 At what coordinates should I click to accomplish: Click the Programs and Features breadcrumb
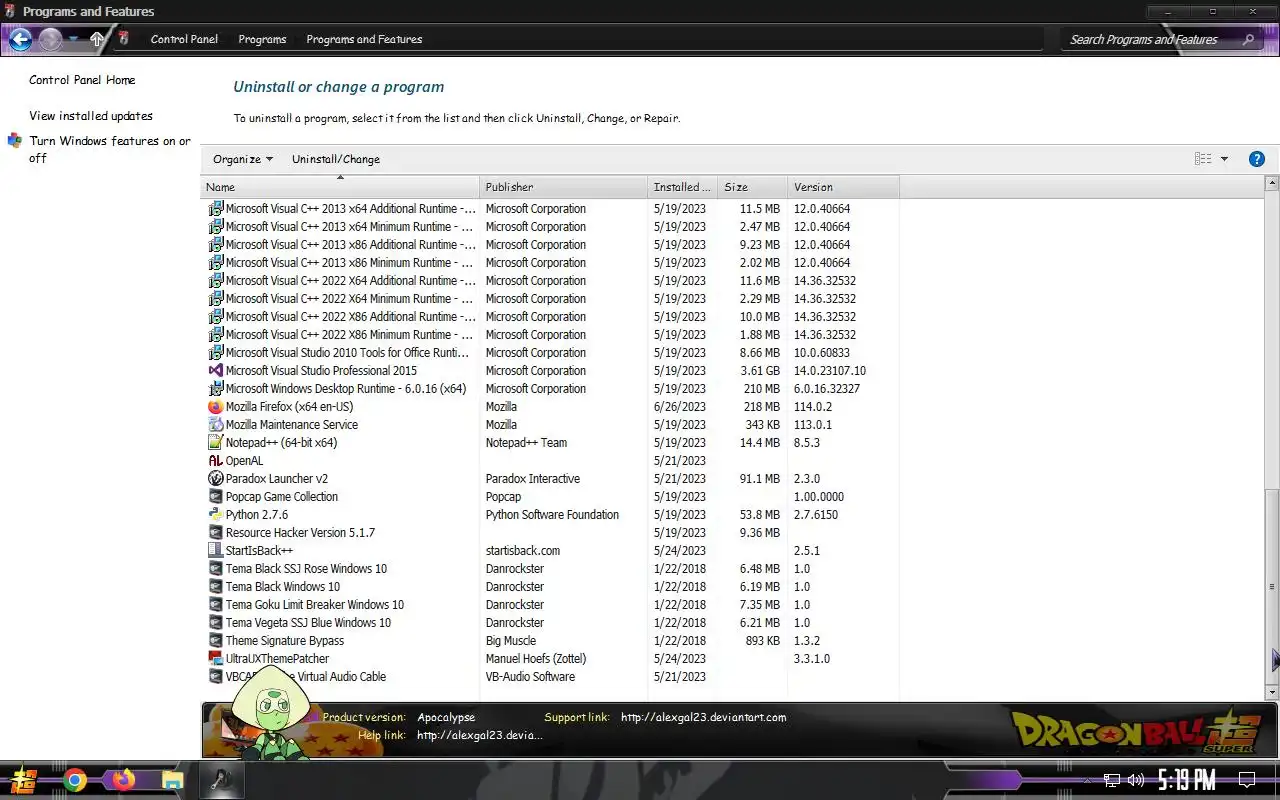tap(364, 39)
